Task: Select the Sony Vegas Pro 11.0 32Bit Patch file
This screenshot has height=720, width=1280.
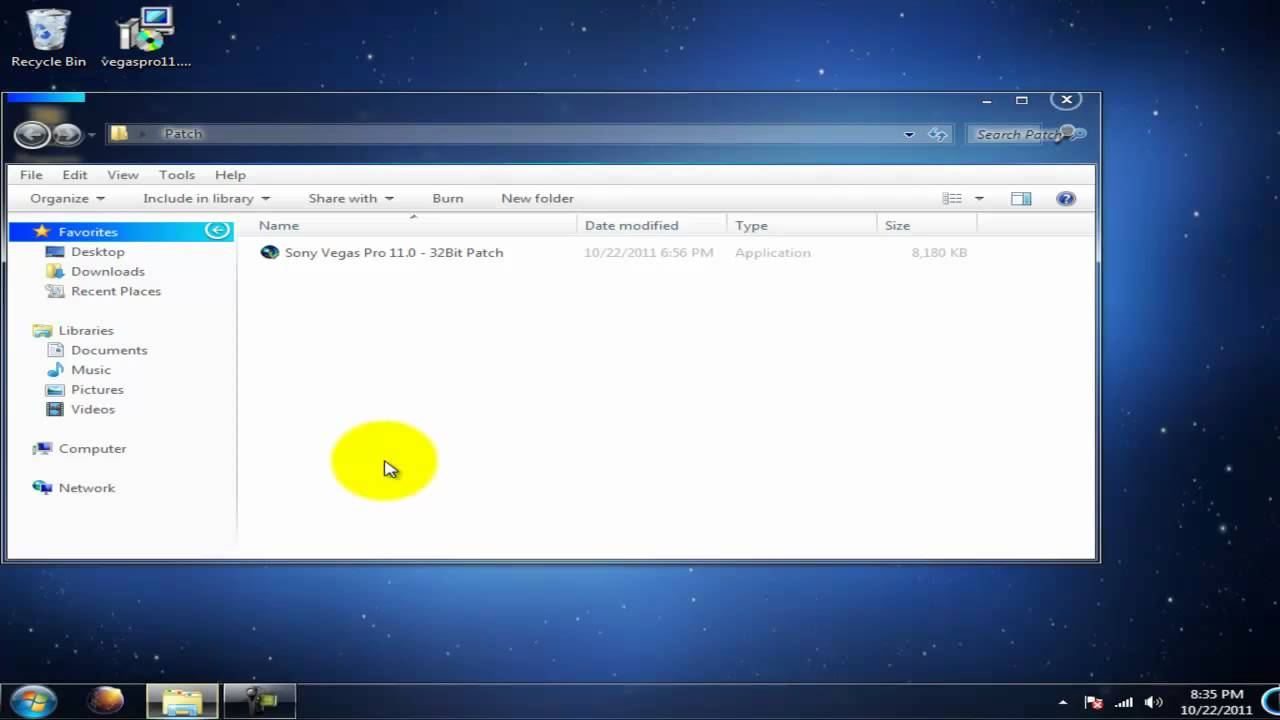Action: pyautogui.click(x=394, y=253)
